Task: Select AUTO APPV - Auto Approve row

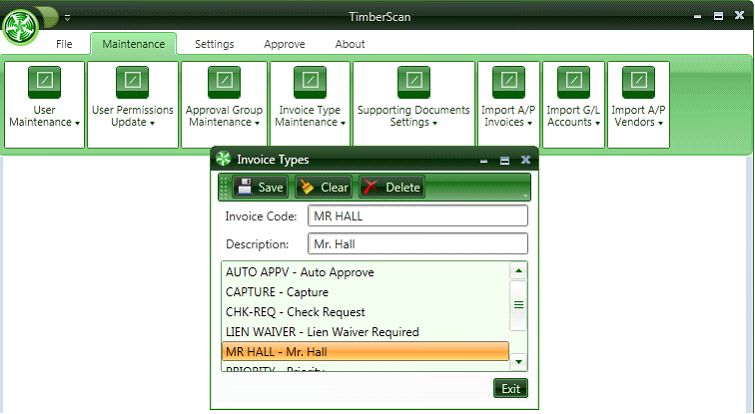Action: [365, 272]
